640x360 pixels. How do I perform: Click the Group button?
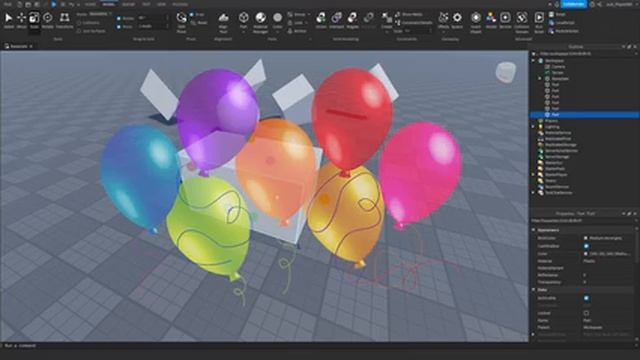click(297, 14)
